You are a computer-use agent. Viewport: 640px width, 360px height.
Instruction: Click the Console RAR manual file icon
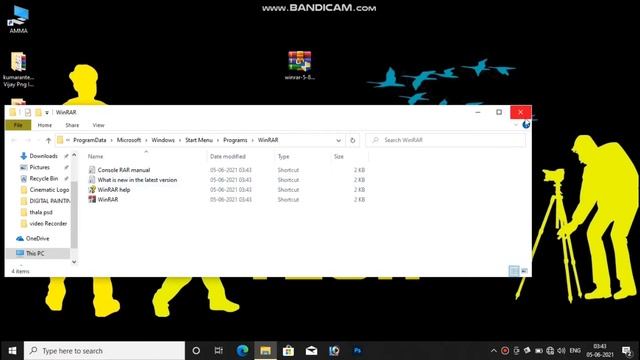[x=92, y=170]
